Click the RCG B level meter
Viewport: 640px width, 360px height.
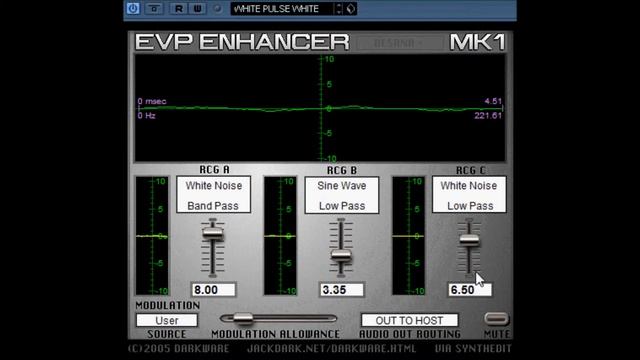click(x=280, y=236)
